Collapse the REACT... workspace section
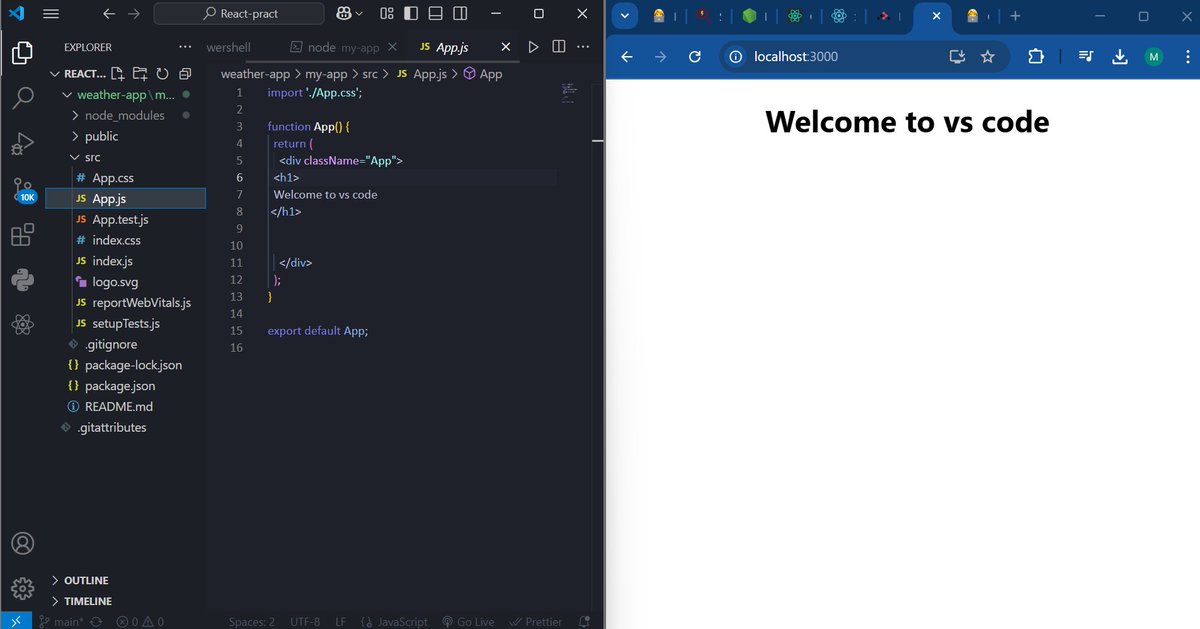1200x629 pixels. 78,74
